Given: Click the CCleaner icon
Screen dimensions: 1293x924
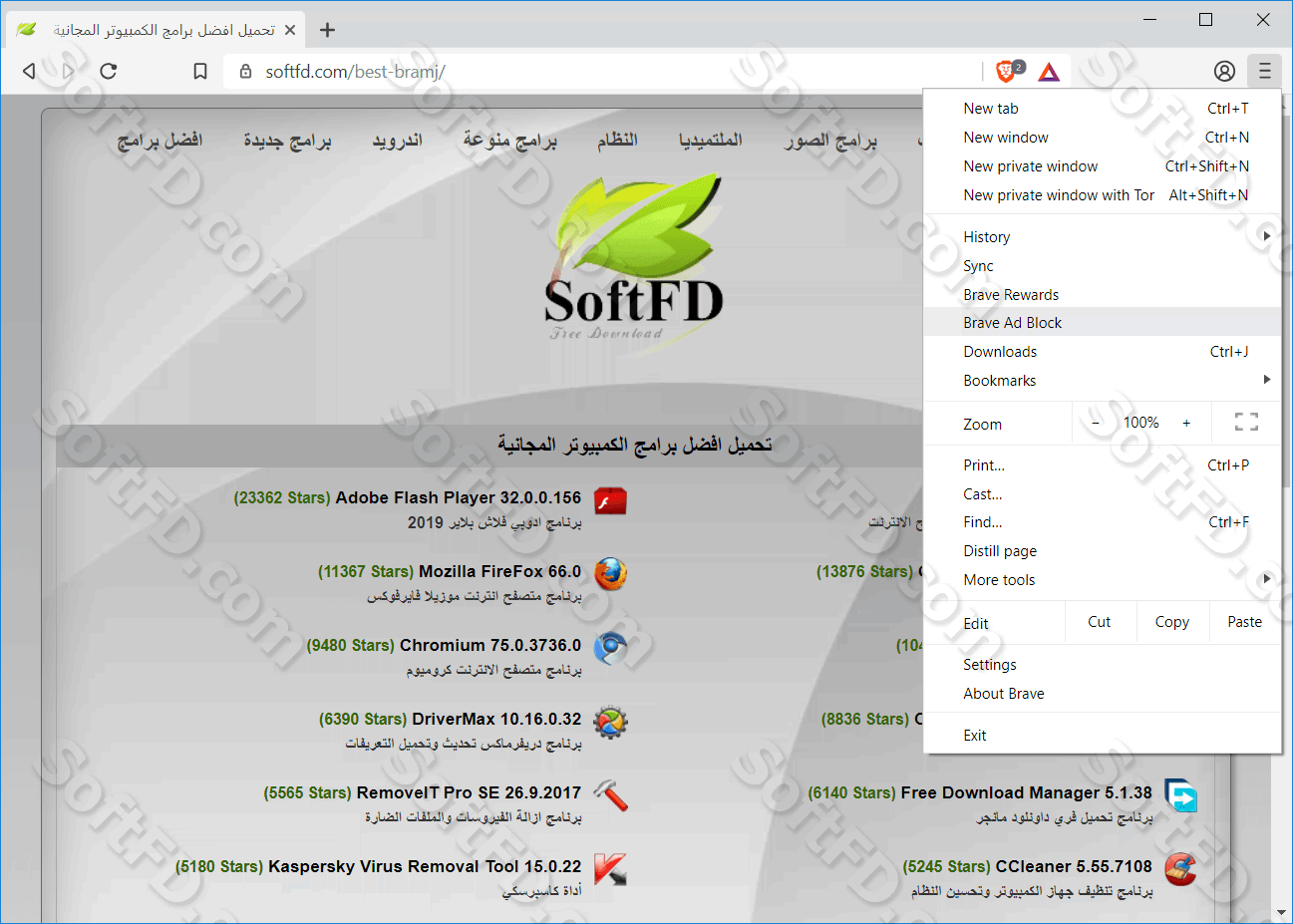Looking at the screenshot, I should pyautogui.click(x=1181, y=868).
